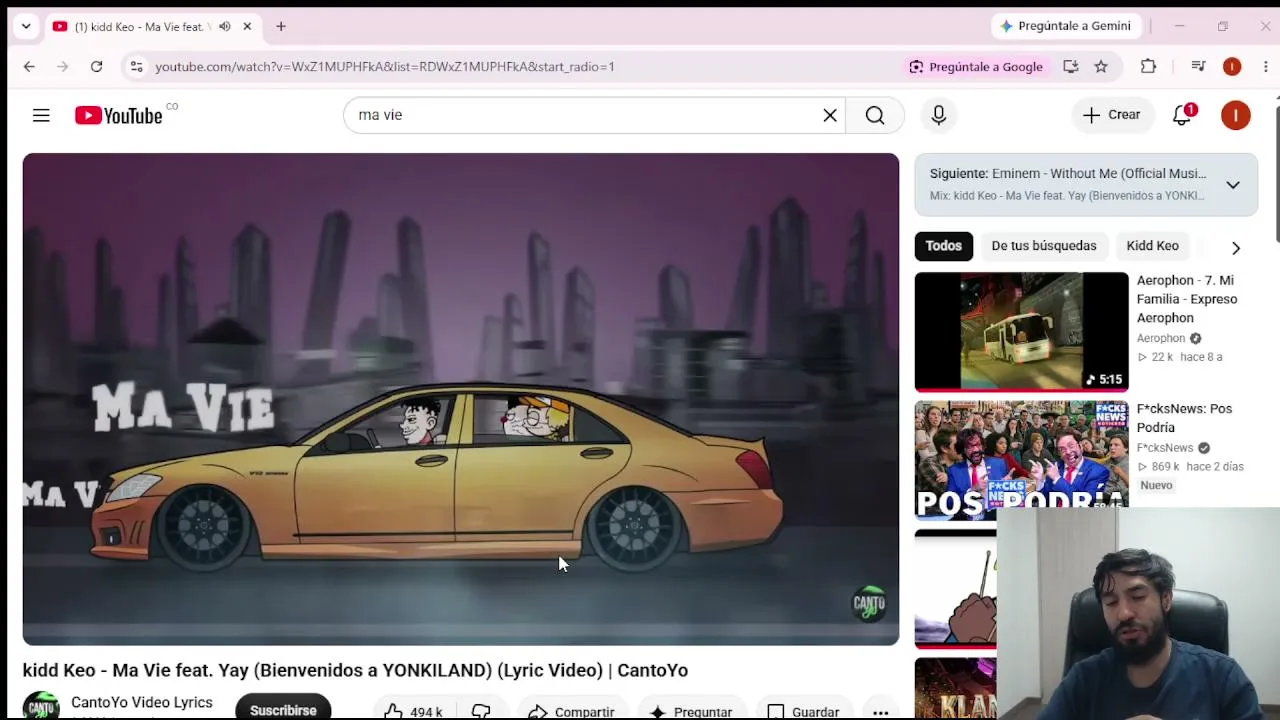Dislike the video with thumbs down

pyautogui.click(x=482, y=711)
